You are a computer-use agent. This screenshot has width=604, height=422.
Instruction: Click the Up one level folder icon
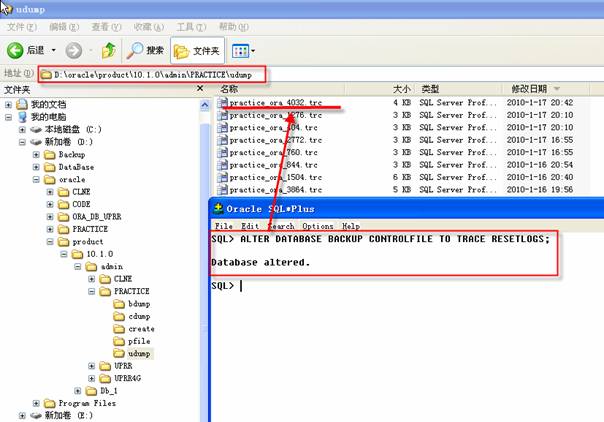pos(109,50)
